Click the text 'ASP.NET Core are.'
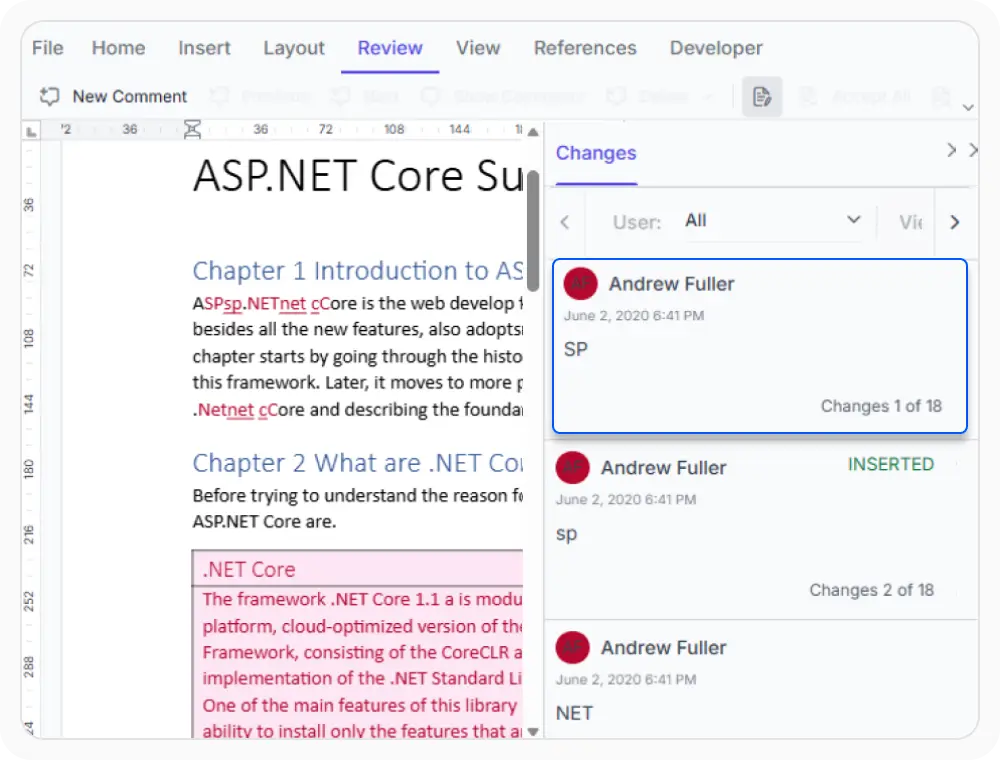 point(264,522)
